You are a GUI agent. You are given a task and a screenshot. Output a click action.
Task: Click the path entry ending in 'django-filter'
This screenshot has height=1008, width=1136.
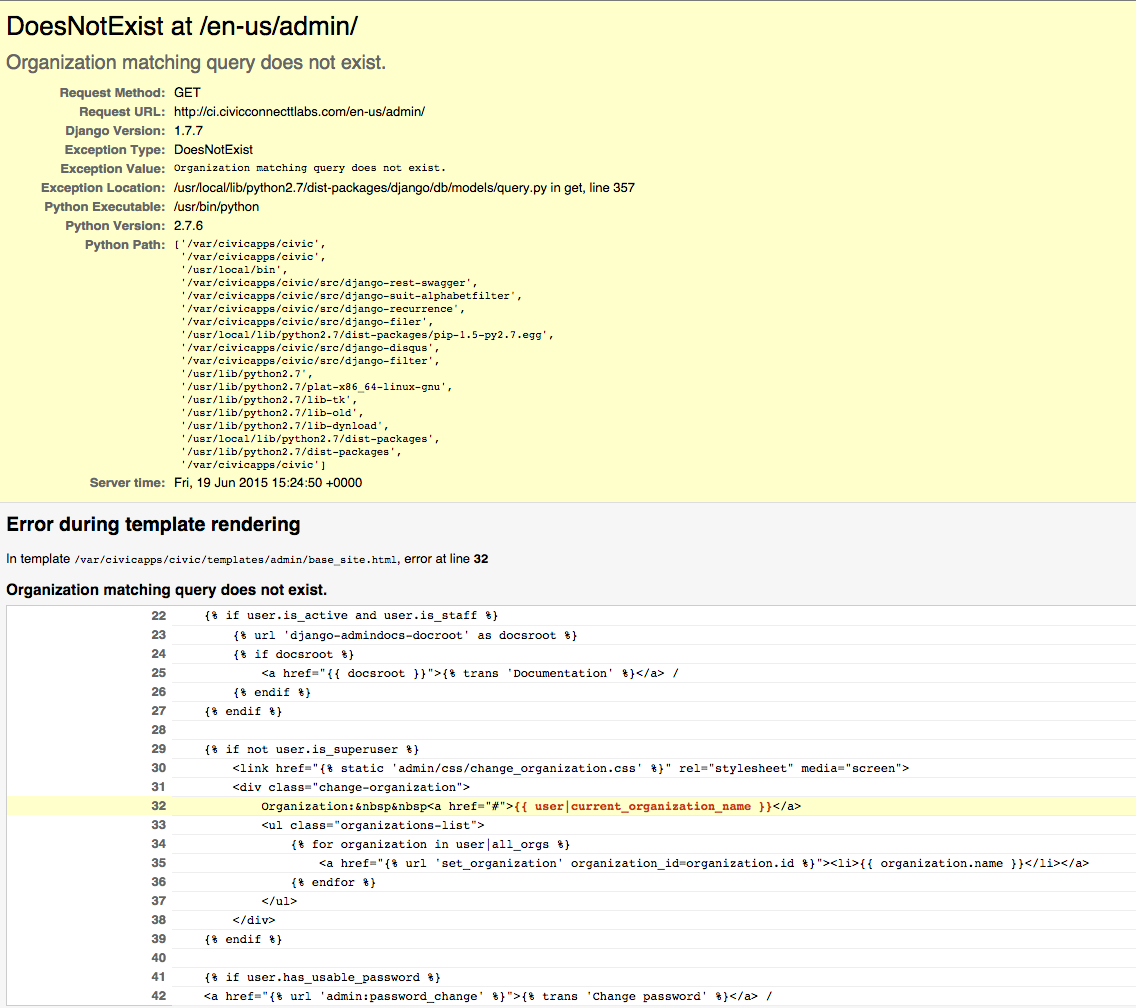pos(310,361)
